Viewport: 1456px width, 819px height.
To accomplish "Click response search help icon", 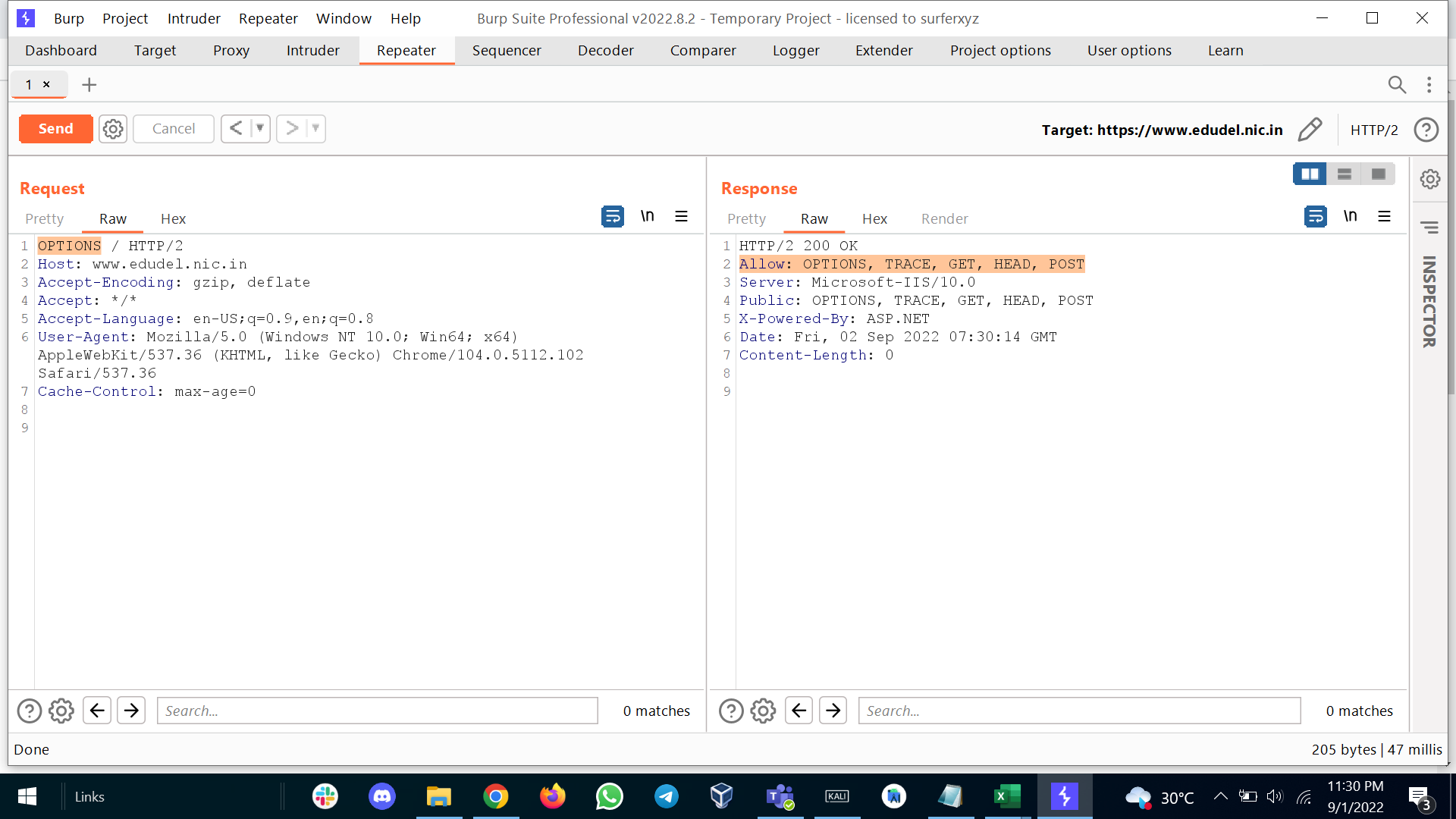I will tap(731, 711).
